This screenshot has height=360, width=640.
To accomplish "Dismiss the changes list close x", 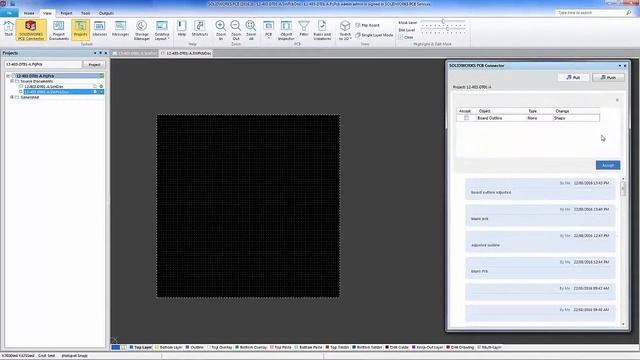I will click(x=617, y=100).
